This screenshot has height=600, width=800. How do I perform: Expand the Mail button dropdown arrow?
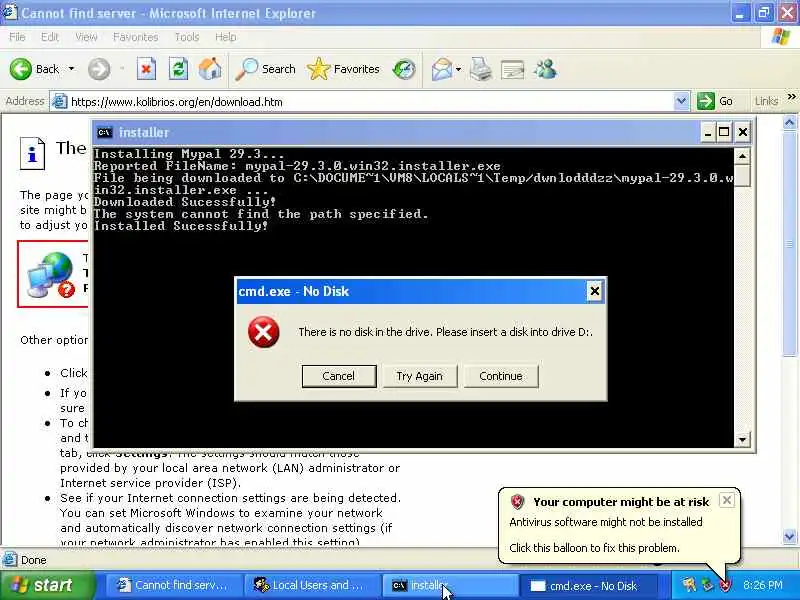(458, 69)
